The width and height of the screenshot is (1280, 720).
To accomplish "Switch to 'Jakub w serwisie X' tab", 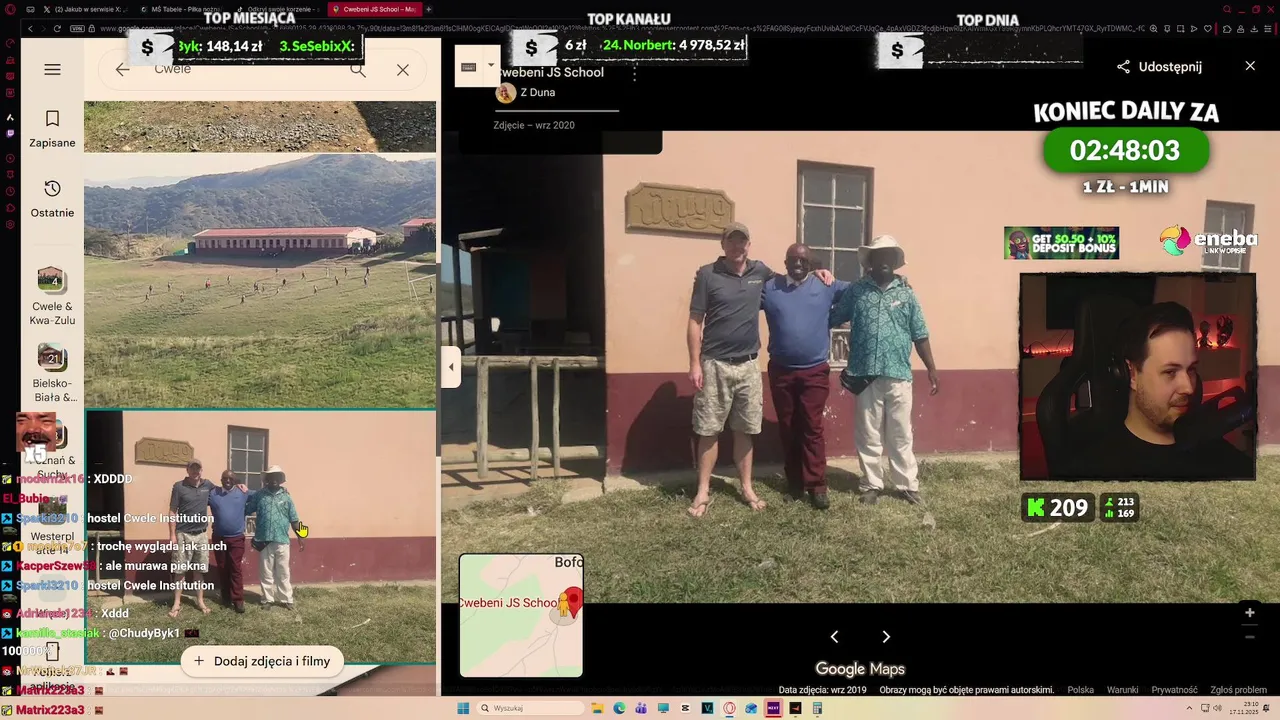I will [x=85, y=9].
